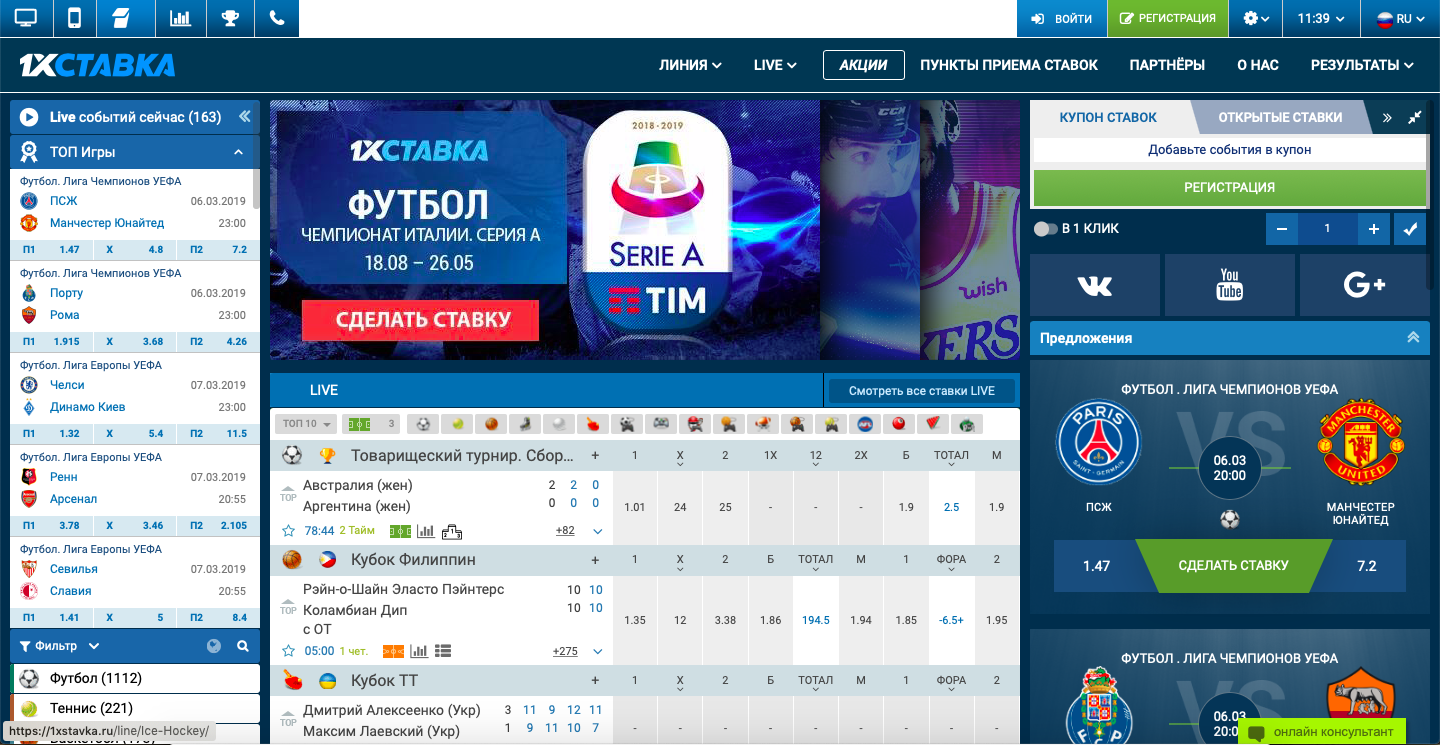1440x745 pixels.
Task: Click the statistics chart icon for Australia match
Action: tap(424, 531)
